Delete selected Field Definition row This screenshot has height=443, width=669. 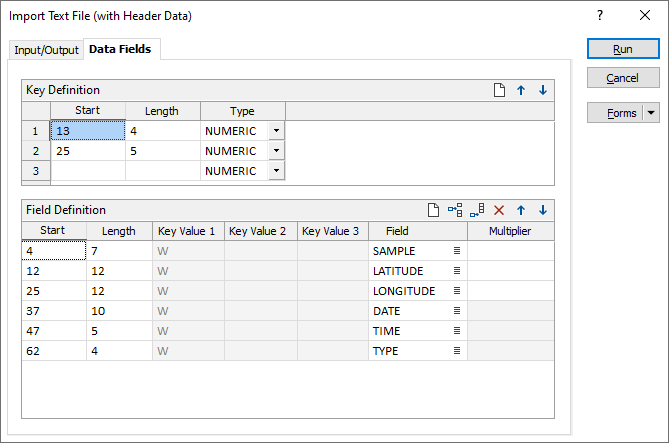click(499, 210)
